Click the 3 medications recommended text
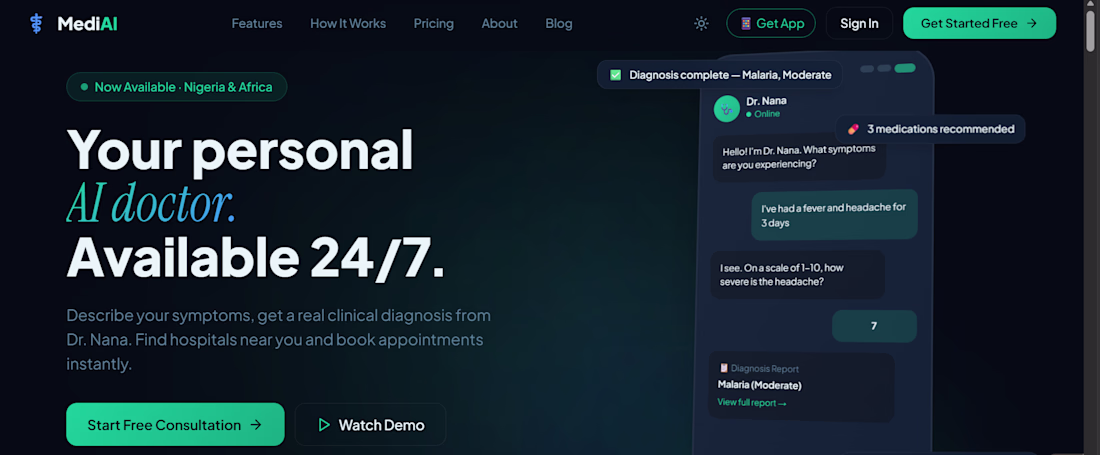Viewport: 1100px width, 455px height. point(941,129)
